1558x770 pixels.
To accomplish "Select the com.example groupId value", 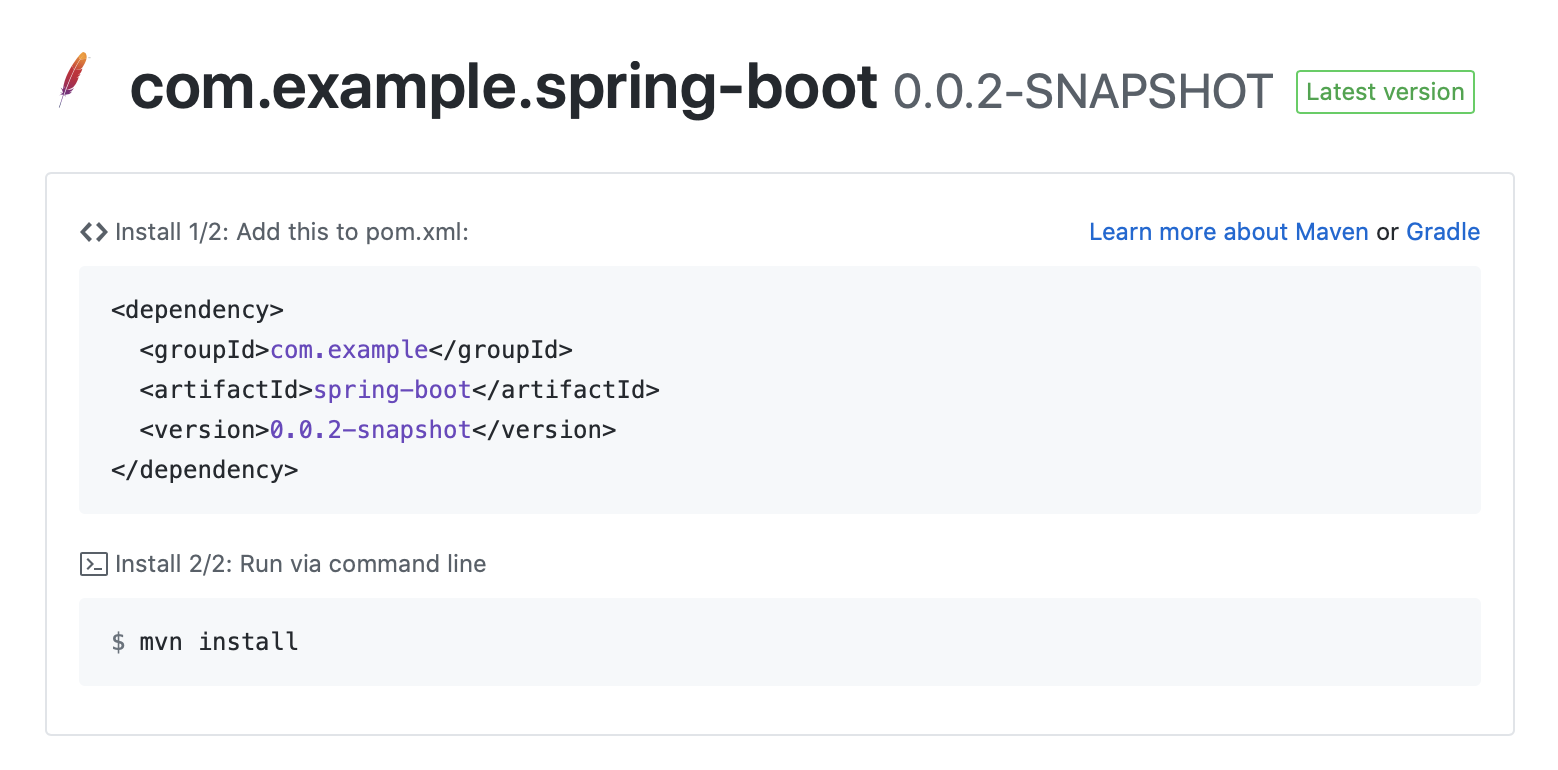I will pos(349,350).
